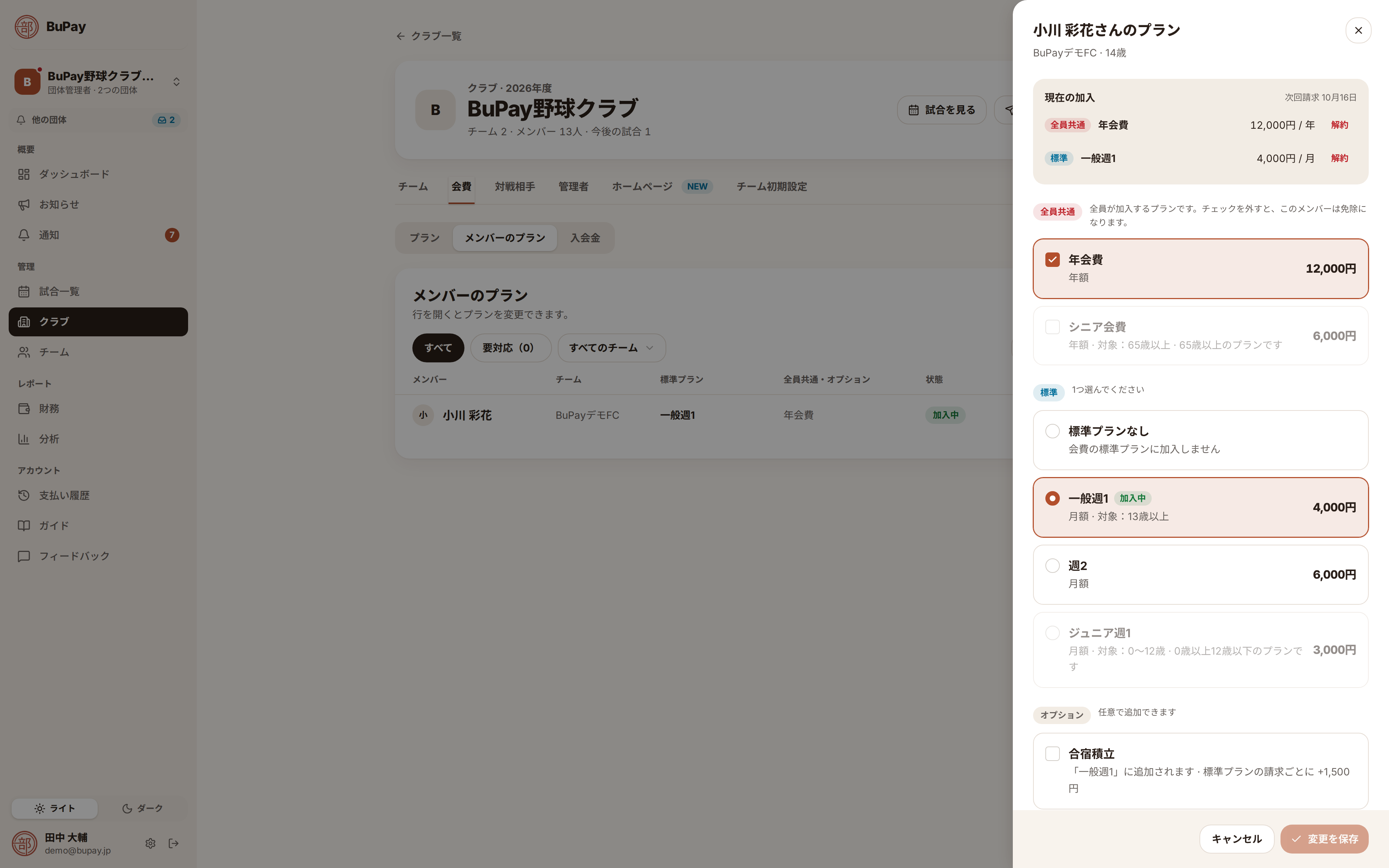1389x868 pixels.
Task: Open フィードバック speech bubble icon
Action: [x=24, y=556]
